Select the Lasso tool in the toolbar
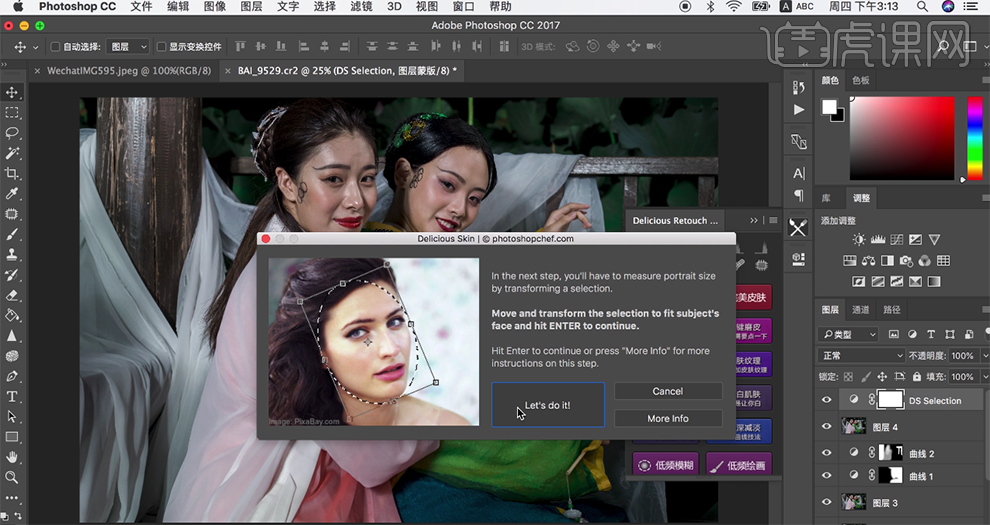The width and height of the screenshot is (990, 525). click(12, 133)
